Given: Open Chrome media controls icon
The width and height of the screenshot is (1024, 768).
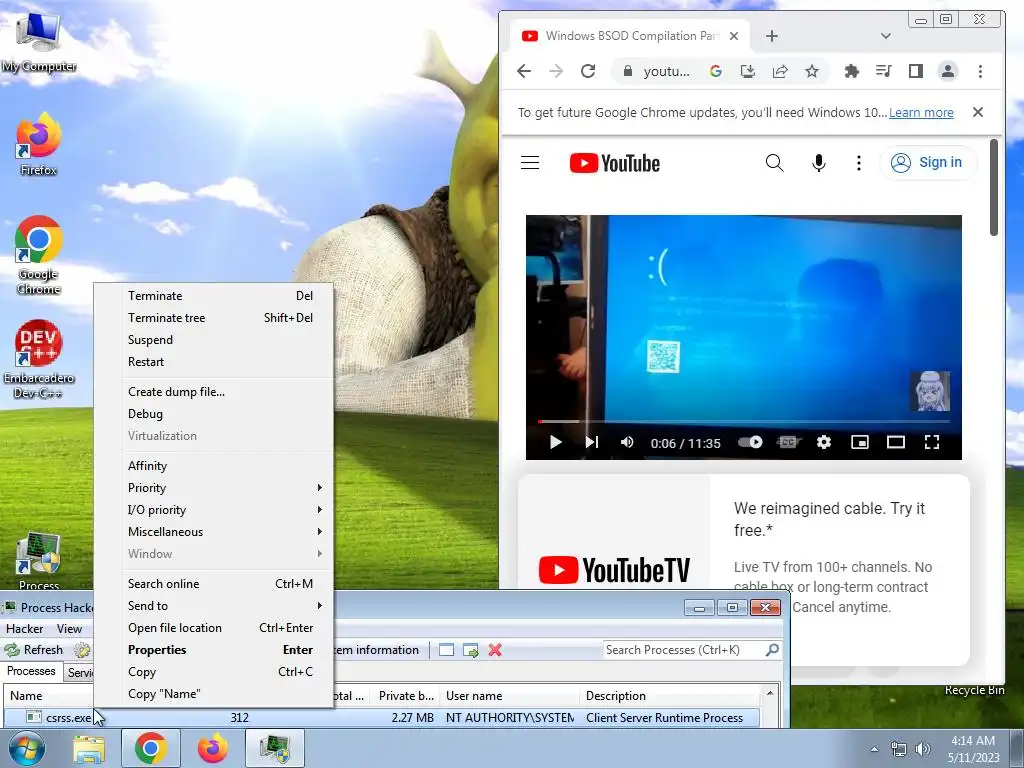Looking at the screenshot, I should point(884,71).
